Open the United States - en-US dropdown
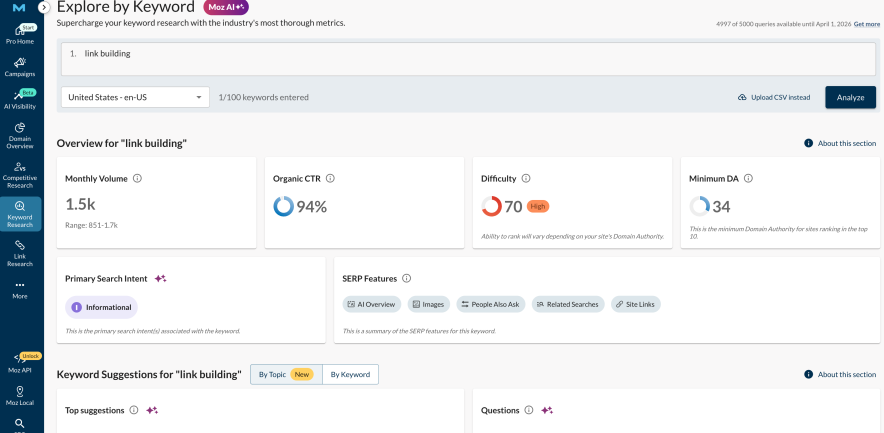The image size is (884, 433). 134,97
